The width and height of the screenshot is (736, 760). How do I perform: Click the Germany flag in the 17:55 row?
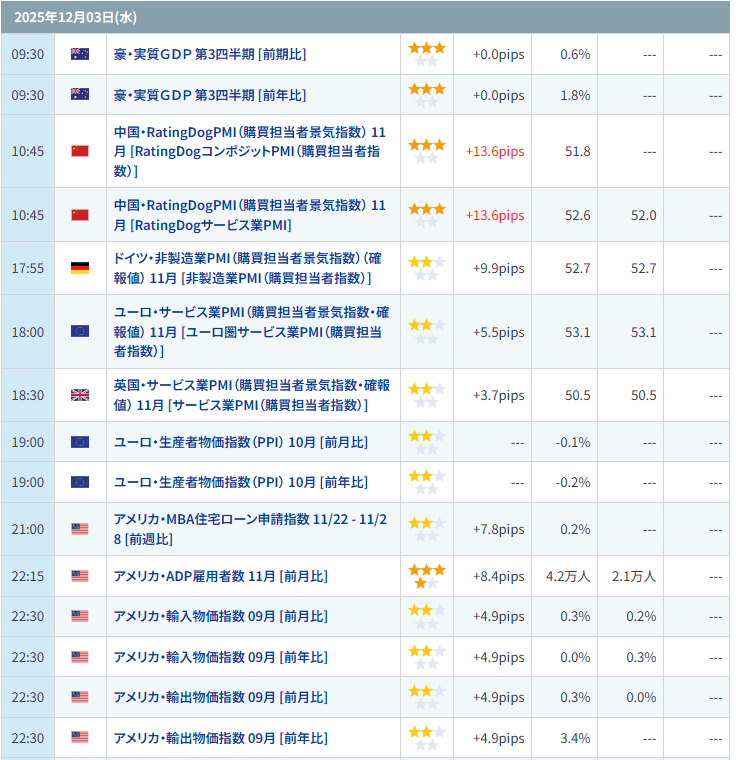click(80, 268)
